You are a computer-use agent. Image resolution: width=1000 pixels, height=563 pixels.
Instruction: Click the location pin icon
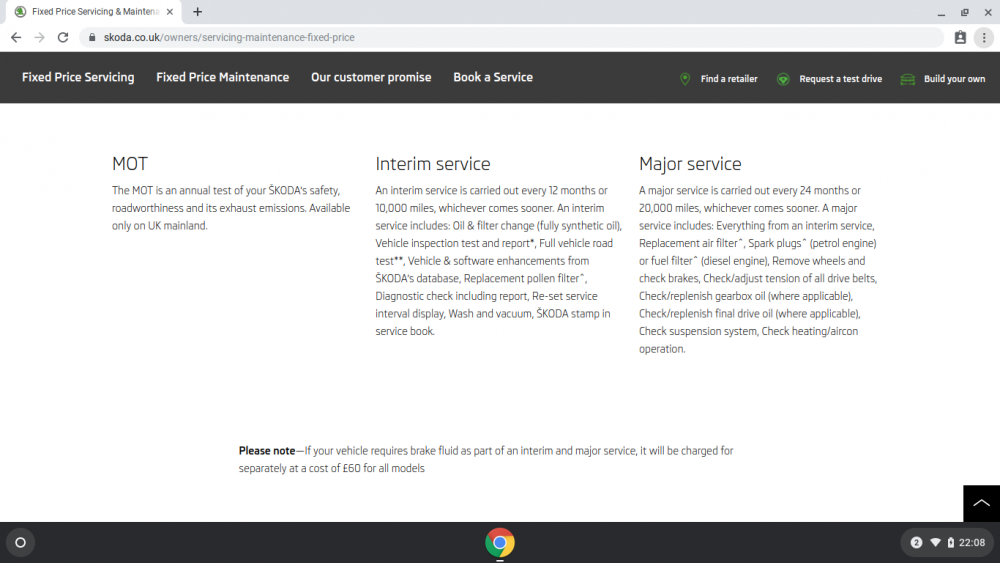(x=685, y=79)
